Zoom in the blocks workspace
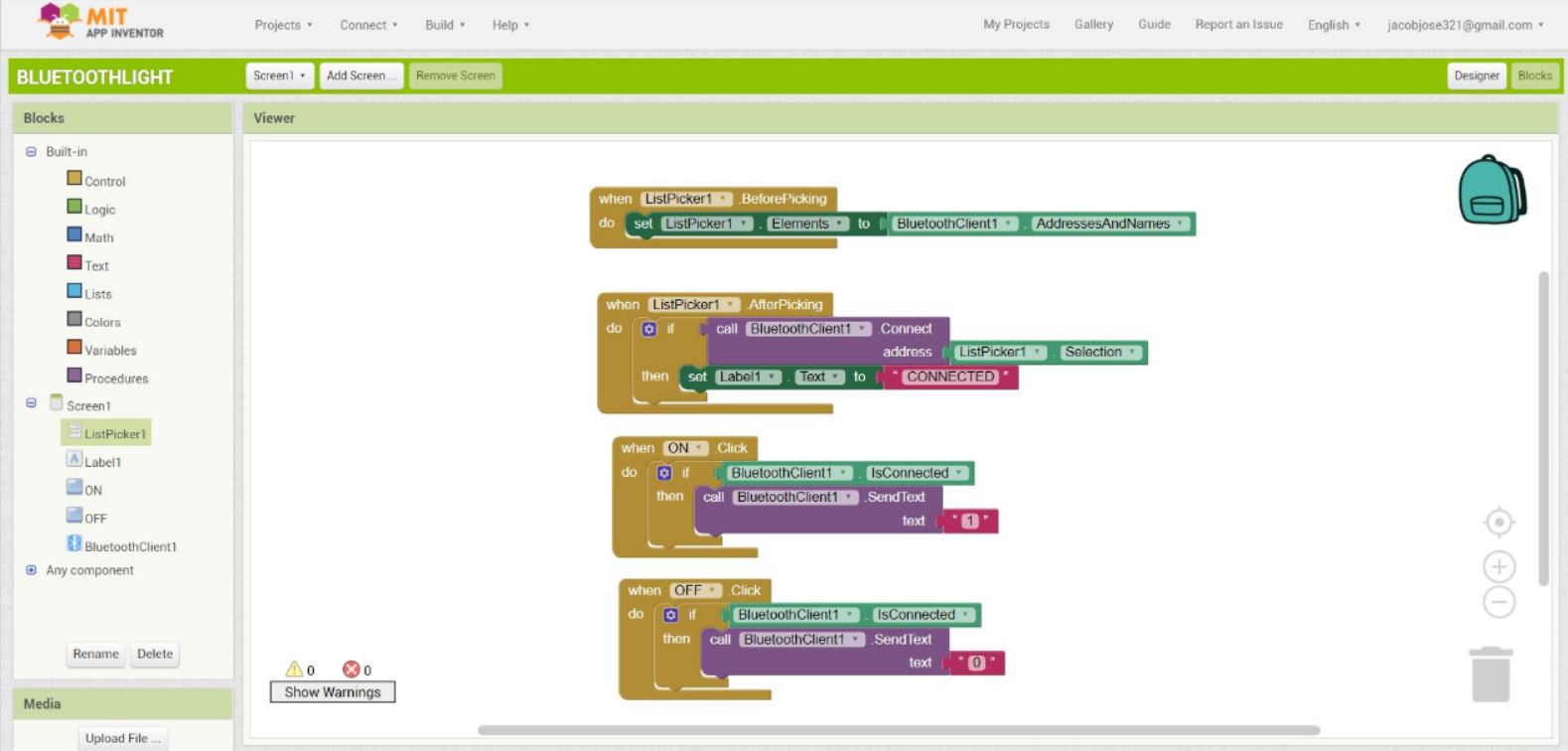Screen dimensions: 1568x751 (x=1498, y=567)
